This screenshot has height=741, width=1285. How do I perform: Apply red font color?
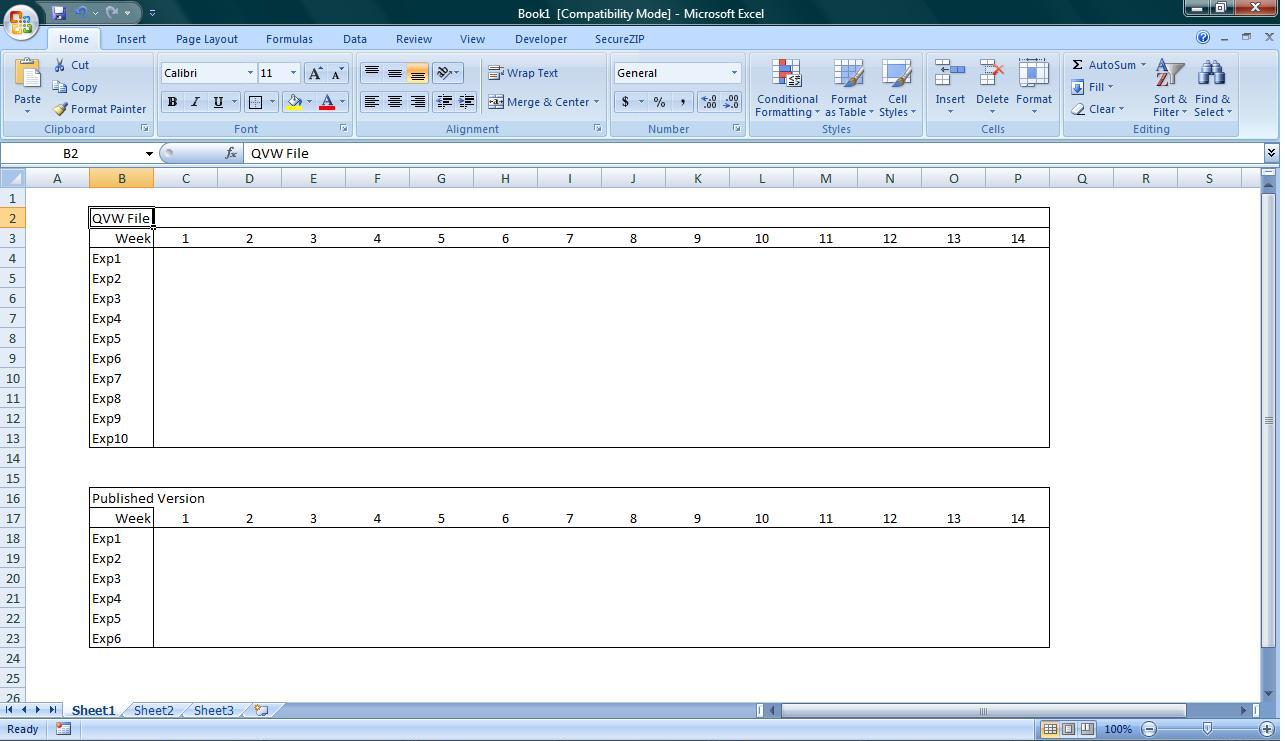(326, 102)
